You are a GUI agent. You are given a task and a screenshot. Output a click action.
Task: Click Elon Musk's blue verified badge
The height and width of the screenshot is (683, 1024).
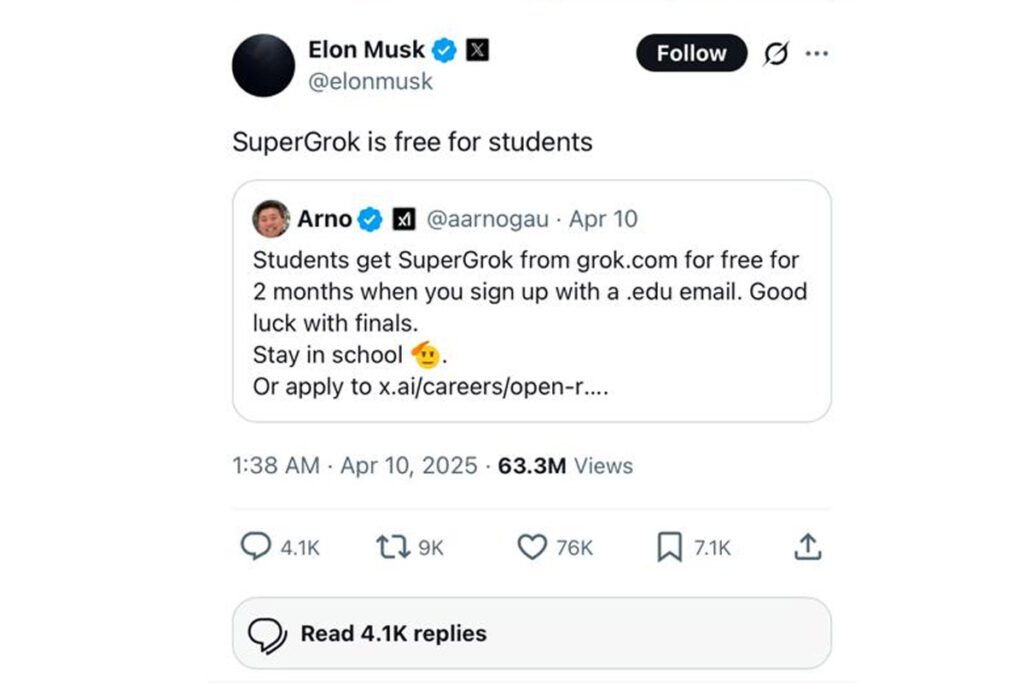(444, 50)
